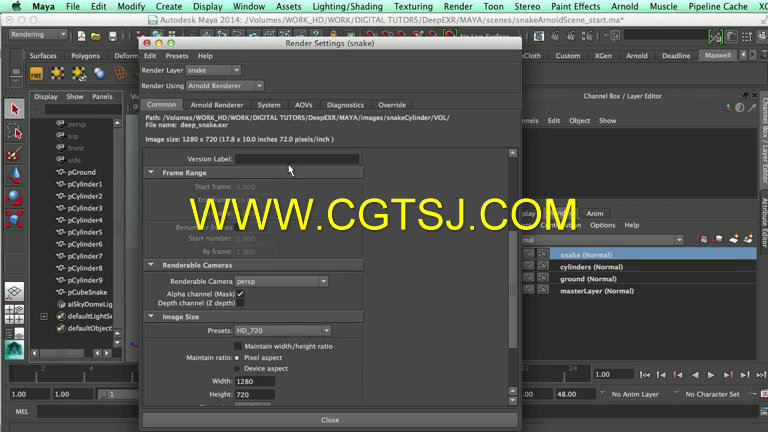This screenshot has width=768, height=432.
Task: Select the Scale tool cube icon
Action: pos(14,219)
